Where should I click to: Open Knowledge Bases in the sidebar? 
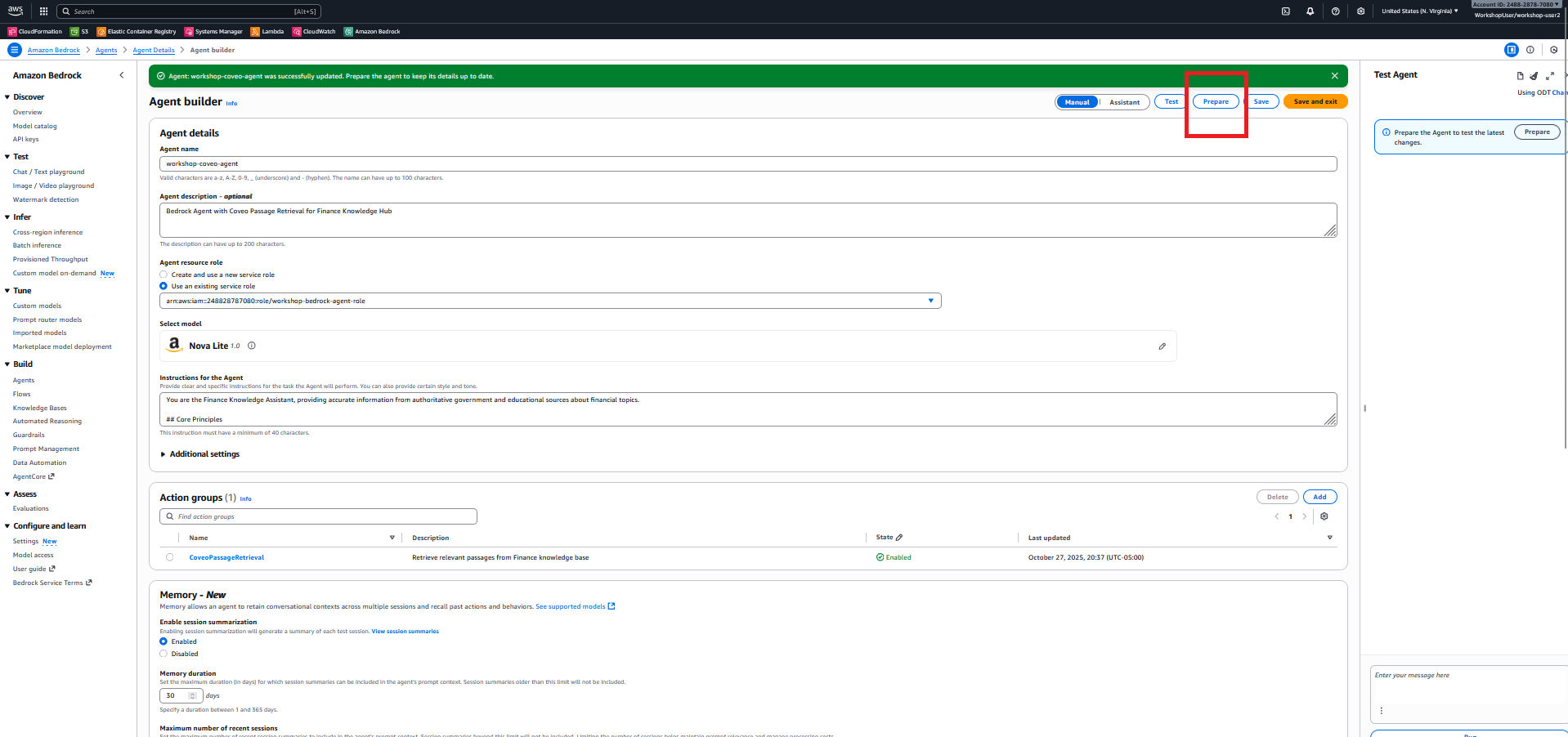40,408
